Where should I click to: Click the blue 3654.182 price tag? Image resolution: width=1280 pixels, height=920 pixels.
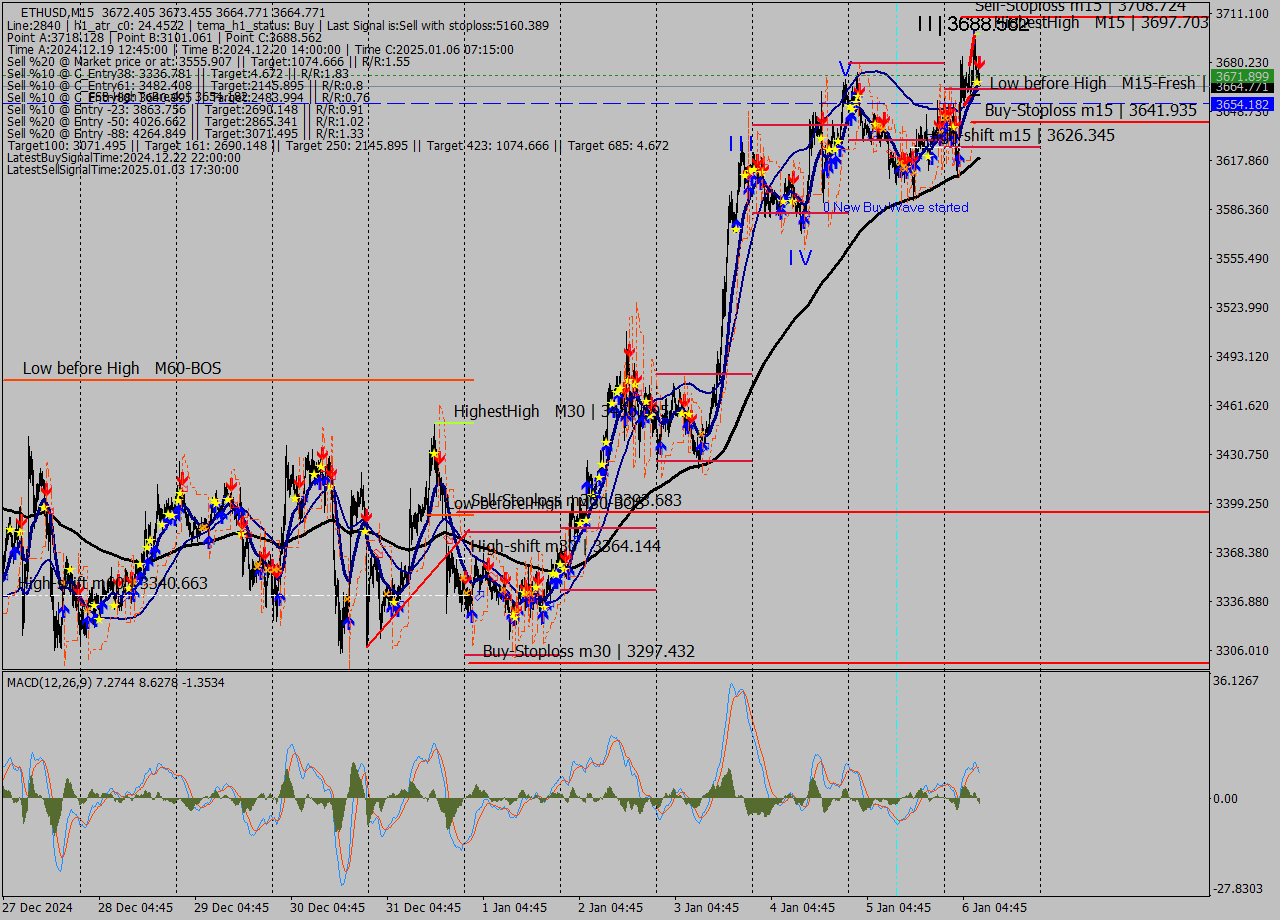(1241, 104)
